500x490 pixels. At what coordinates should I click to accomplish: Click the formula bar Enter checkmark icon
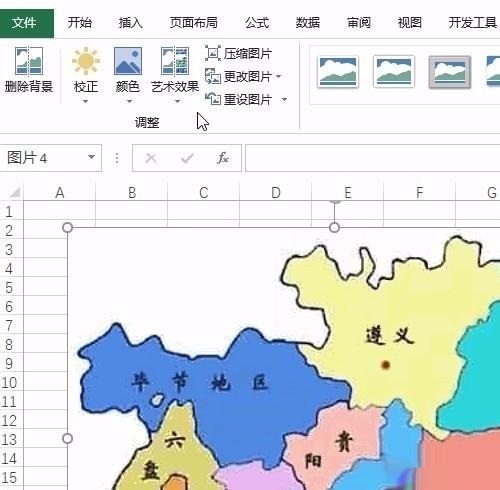(x=187, y=158)
